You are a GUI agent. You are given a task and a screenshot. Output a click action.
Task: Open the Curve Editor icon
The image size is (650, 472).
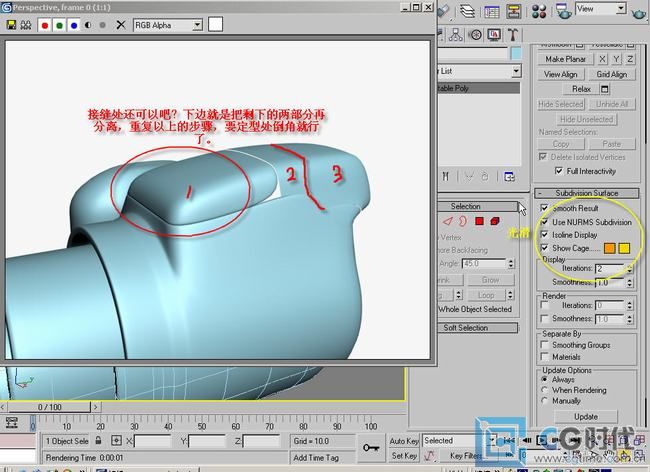point(492,12)
